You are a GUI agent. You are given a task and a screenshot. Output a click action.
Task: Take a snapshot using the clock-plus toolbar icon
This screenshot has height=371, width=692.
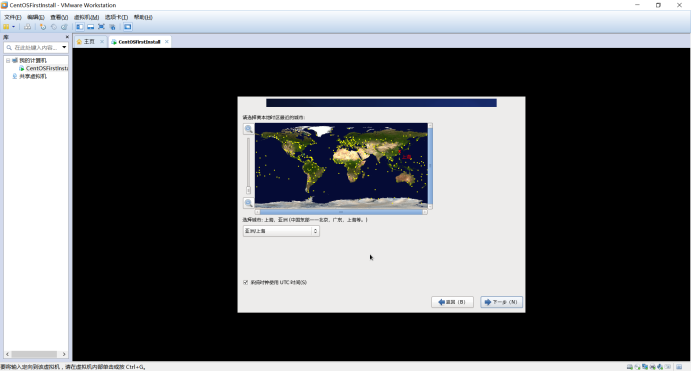coord(43,27)
